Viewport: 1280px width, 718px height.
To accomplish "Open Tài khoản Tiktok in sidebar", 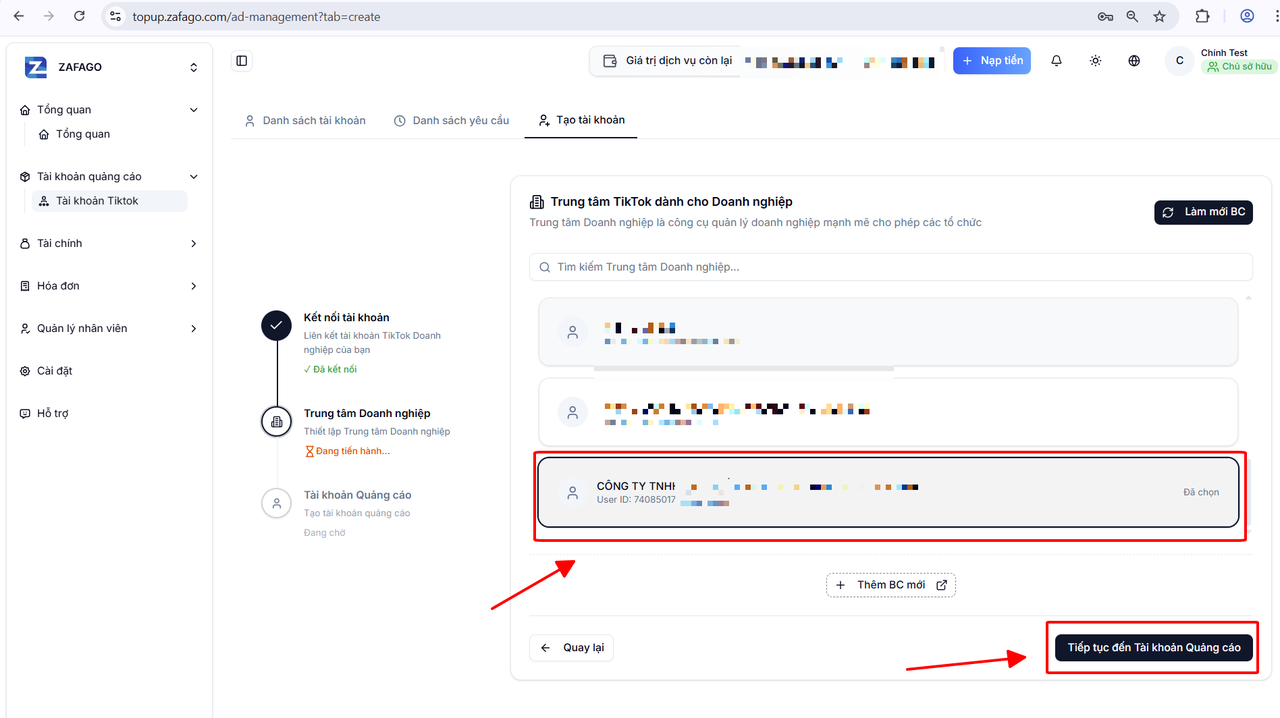I will [x=109, y=201].
